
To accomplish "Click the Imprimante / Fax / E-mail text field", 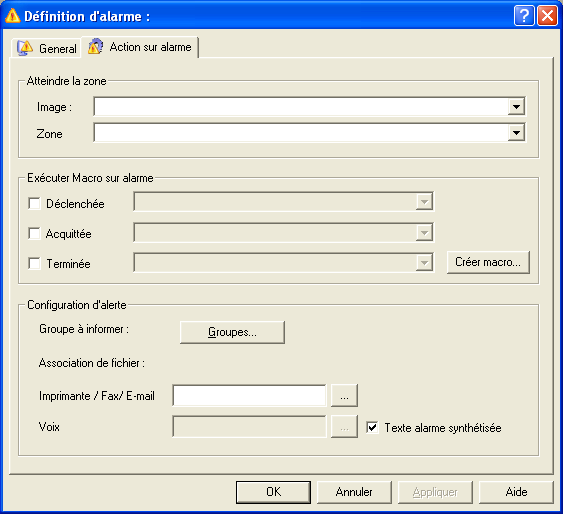I will point(249,396).
